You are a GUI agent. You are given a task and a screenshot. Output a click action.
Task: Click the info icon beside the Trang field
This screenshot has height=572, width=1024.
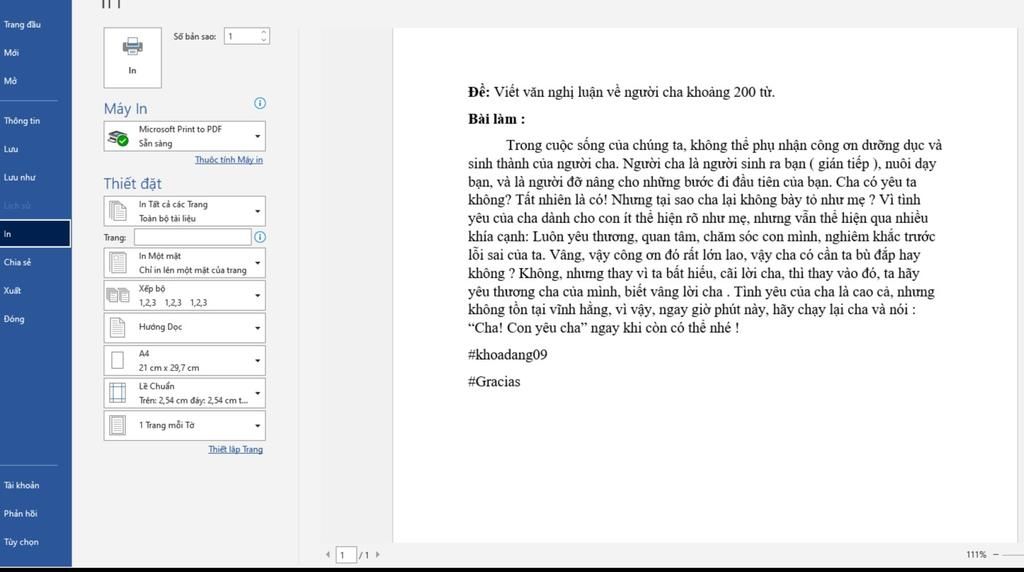click(260, 237)
